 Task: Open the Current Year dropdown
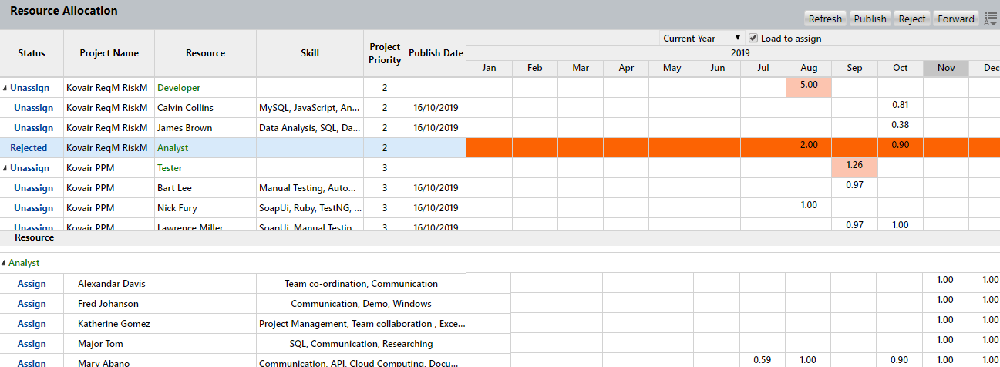click(702, 38)
